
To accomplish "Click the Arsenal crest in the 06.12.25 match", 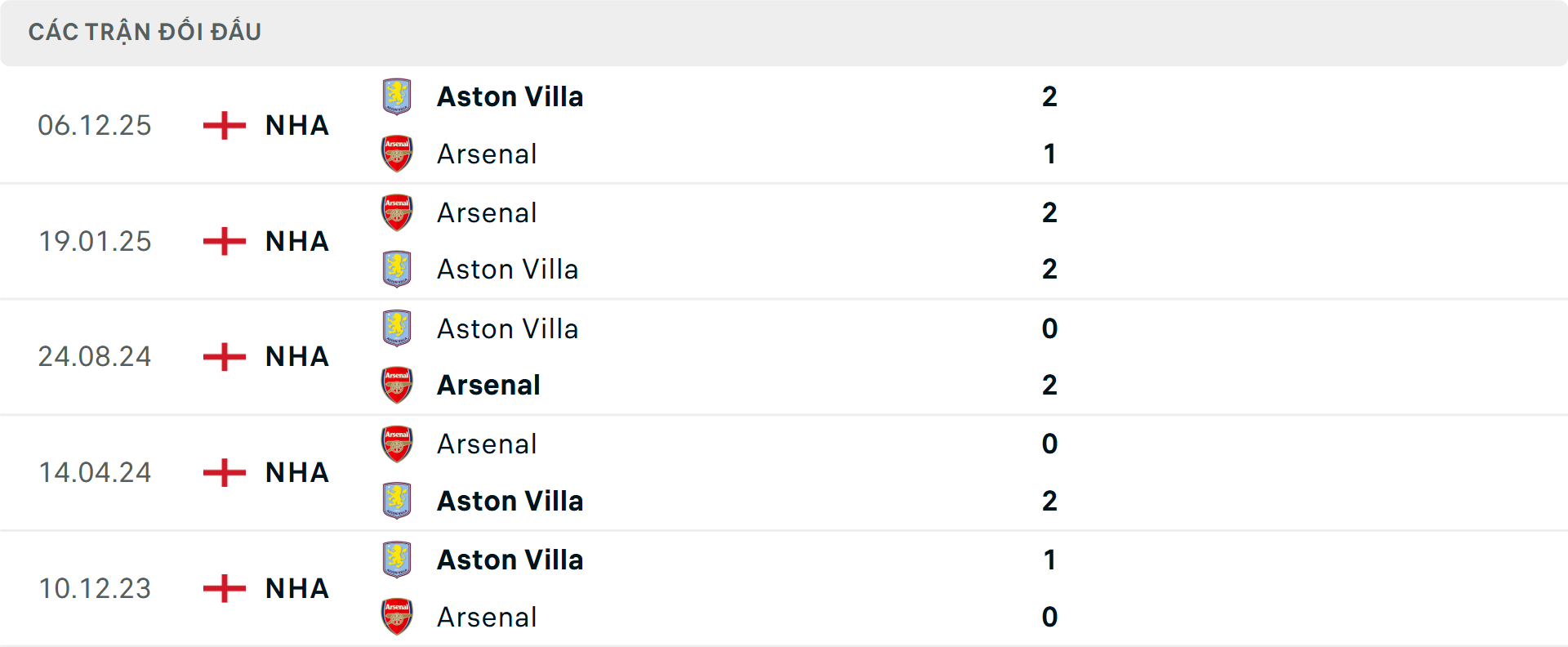I will pyautogui.click(x=398, y=154).
